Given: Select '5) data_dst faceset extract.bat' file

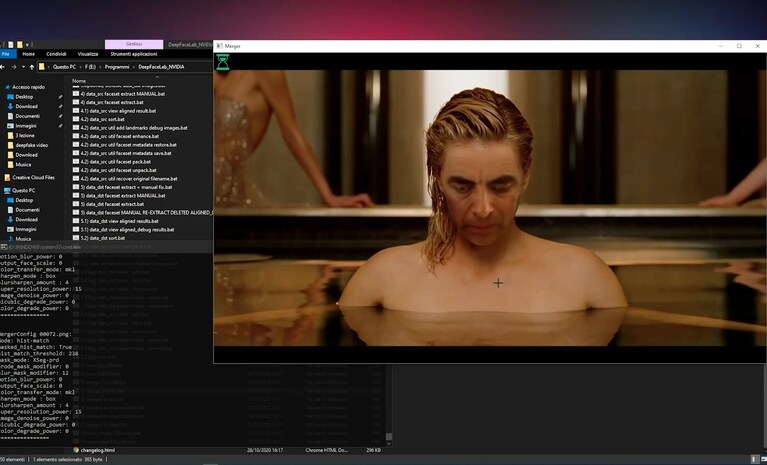Looking at the screenshot, I should (x=108, y=204).
